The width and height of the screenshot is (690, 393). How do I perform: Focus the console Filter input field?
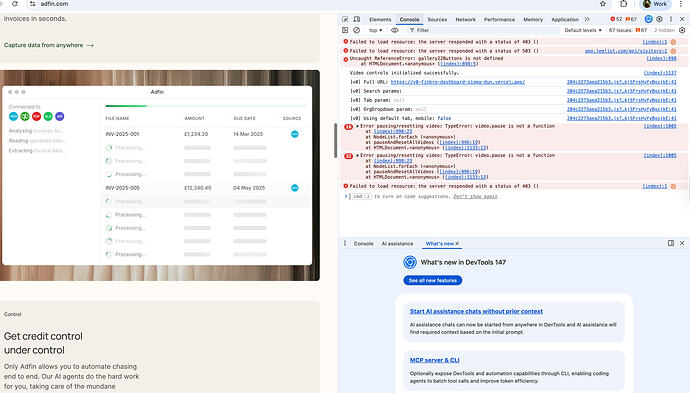click(483, 30)
